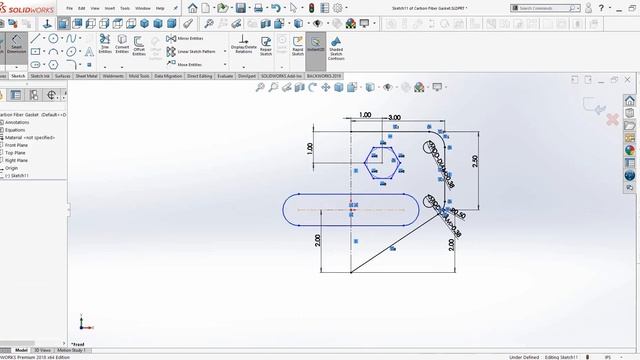Click the Save icon in title bar
The width and height of the screenshot is (640, 360).
240,8
